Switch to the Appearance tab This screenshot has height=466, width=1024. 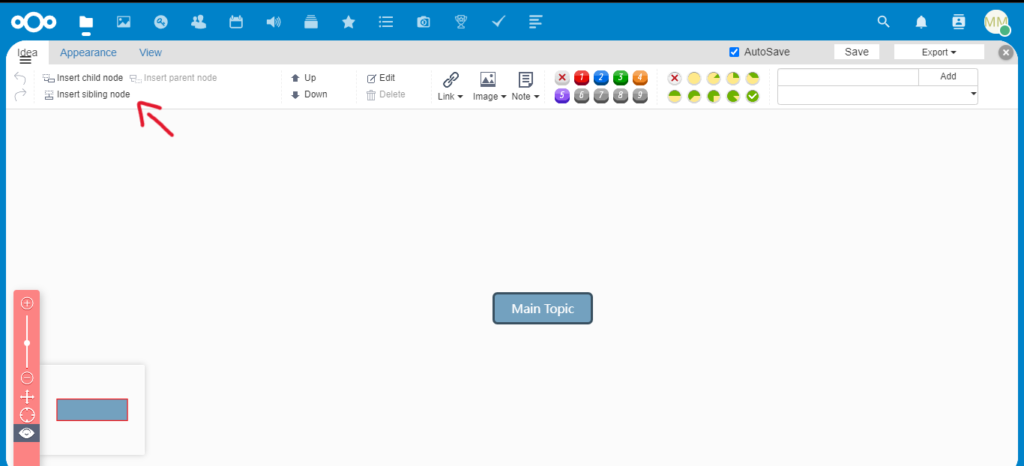tap(88, 52)
